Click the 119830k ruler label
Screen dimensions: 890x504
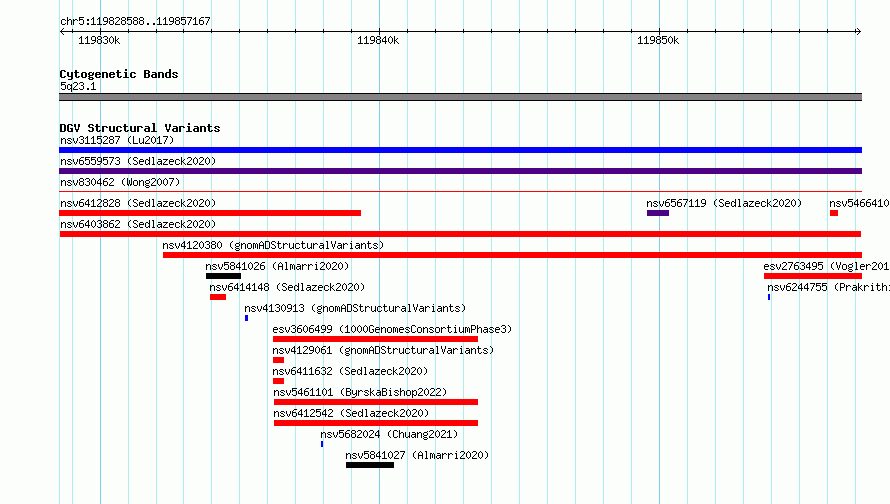[99, 40]
